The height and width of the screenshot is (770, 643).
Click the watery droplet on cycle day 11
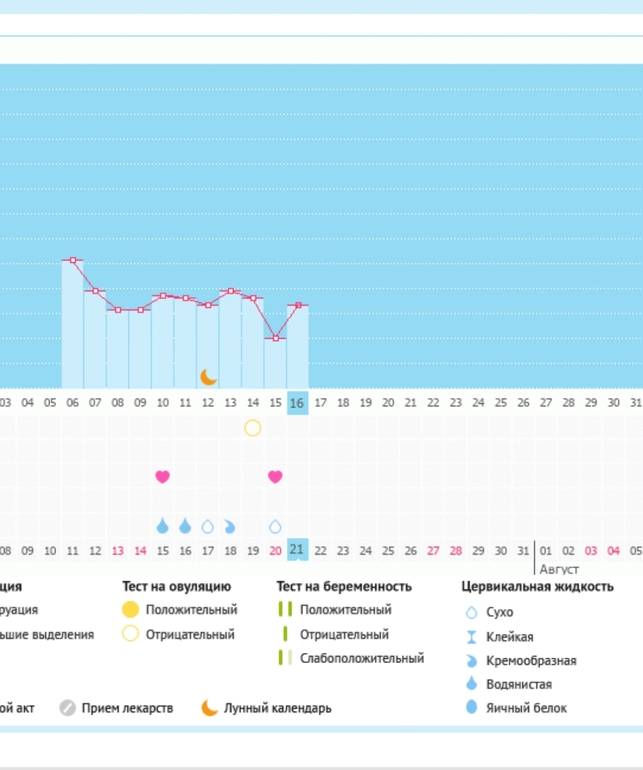tap(185, 526)
